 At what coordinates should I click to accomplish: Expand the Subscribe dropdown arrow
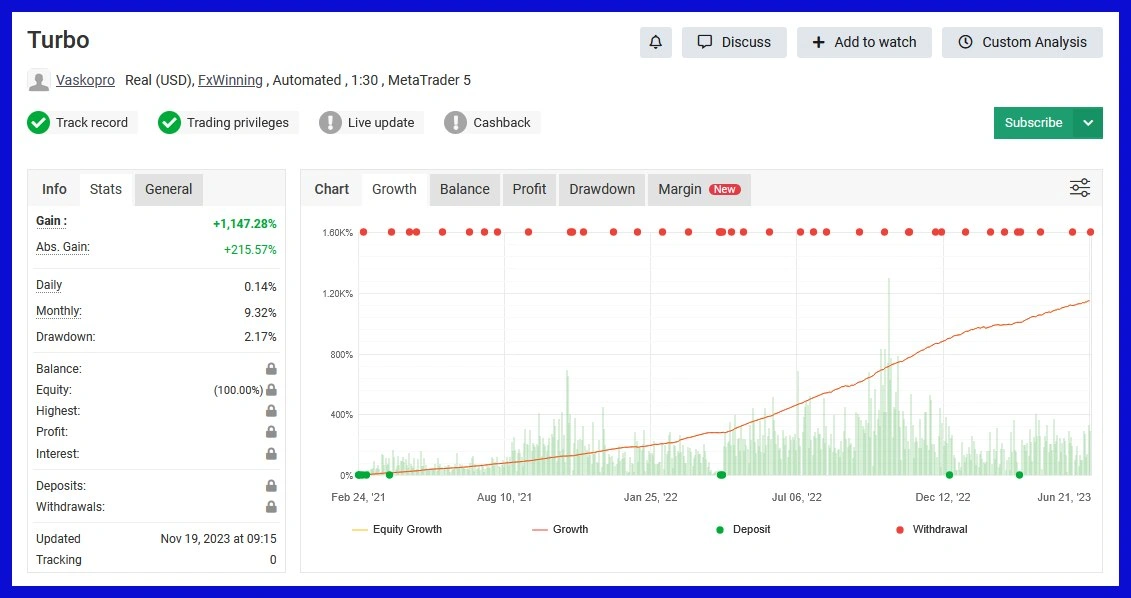click(1088, 123)
